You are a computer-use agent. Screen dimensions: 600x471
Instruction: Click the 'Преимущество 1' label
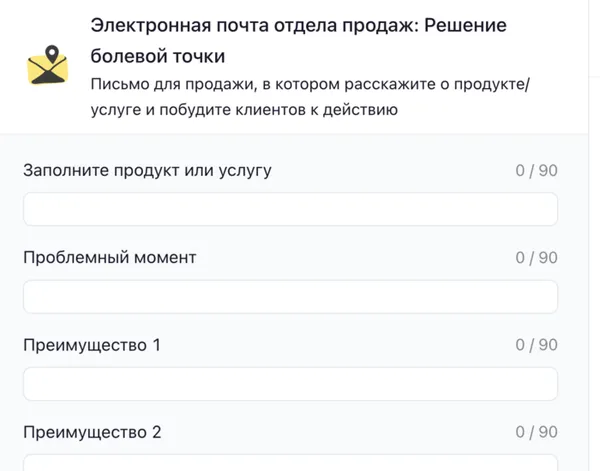click(92, 345)
